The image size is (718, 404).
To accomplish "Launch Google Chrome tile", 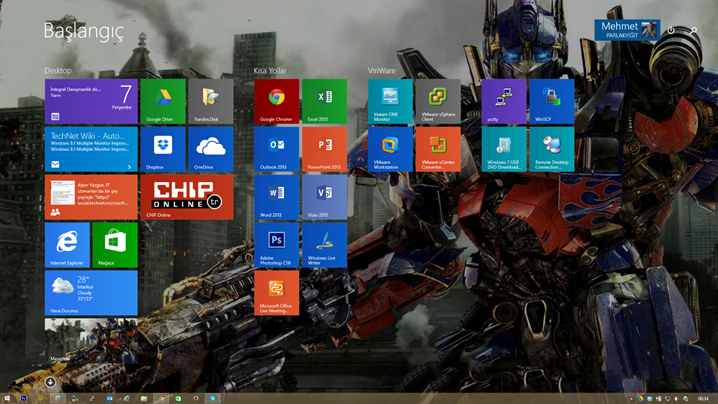I will pos(277,101).
